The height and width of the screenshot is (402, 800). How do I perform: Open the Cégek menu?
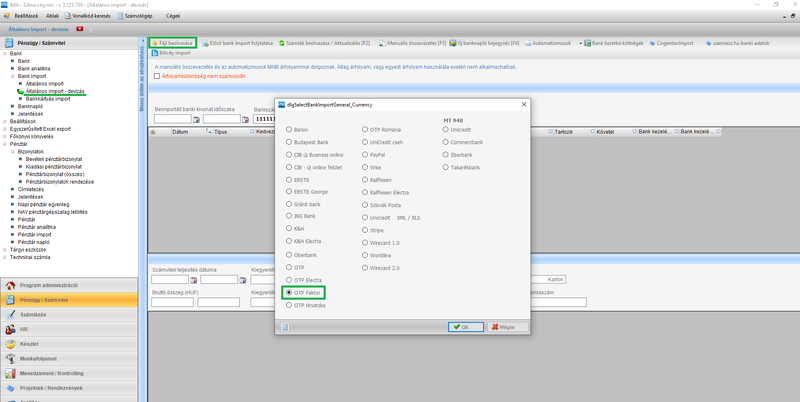[173, 16]
